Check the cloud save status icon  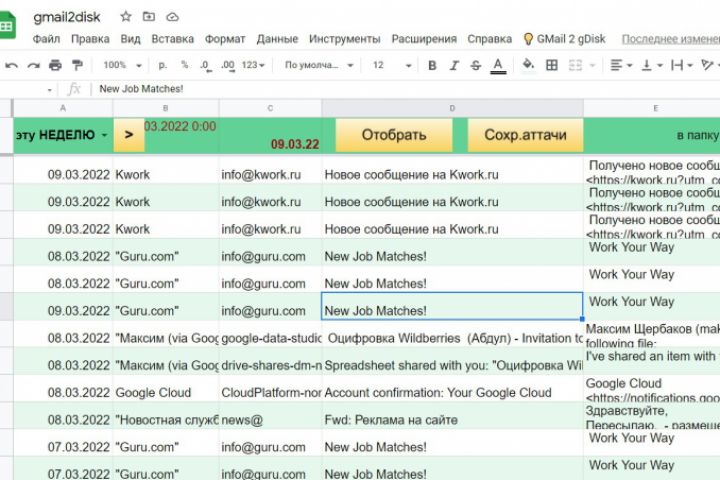(x=172, y=17)
